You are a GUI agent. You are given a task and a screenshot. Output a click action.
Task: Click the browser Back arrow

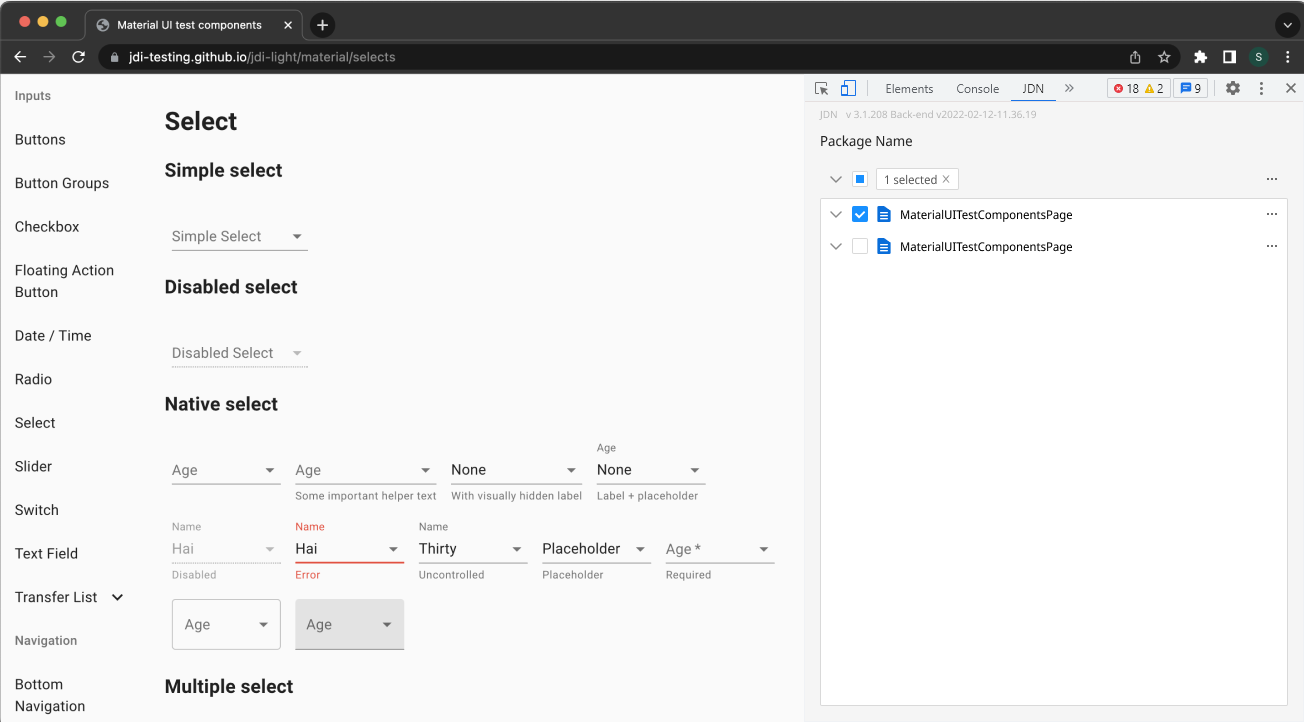pyautogui.click(x=20, y=57)
